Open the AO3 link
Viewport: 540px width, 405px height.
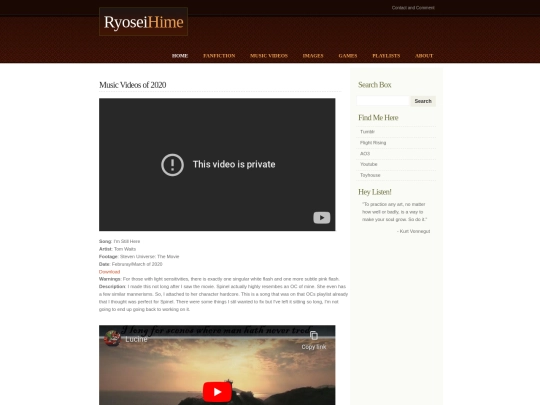[x=365, y=154]
